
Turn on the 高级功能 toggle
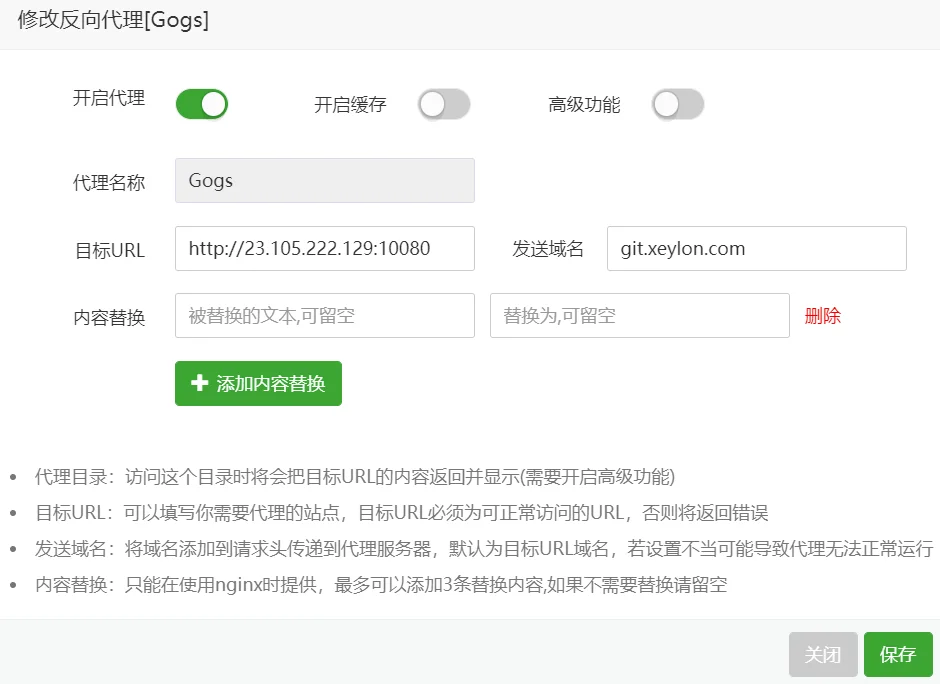(678, 104)
